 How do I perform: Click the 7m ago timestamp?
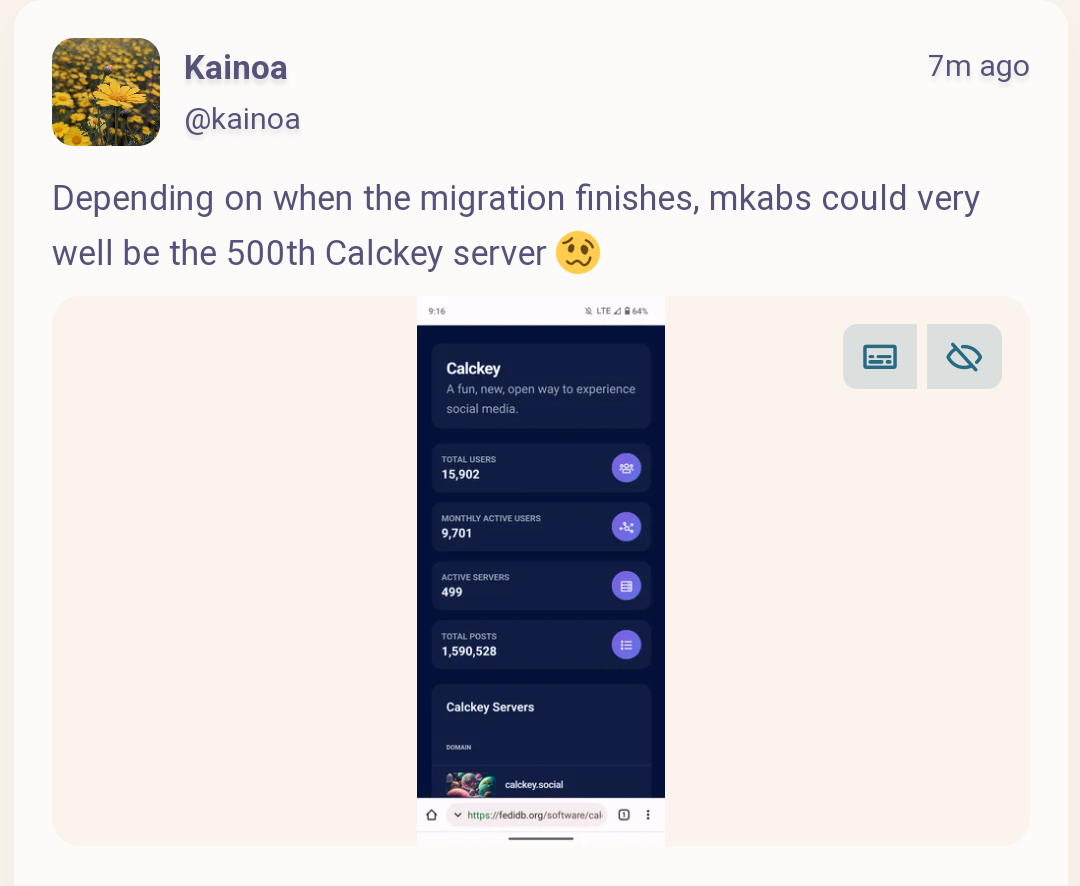click(978, 66)
